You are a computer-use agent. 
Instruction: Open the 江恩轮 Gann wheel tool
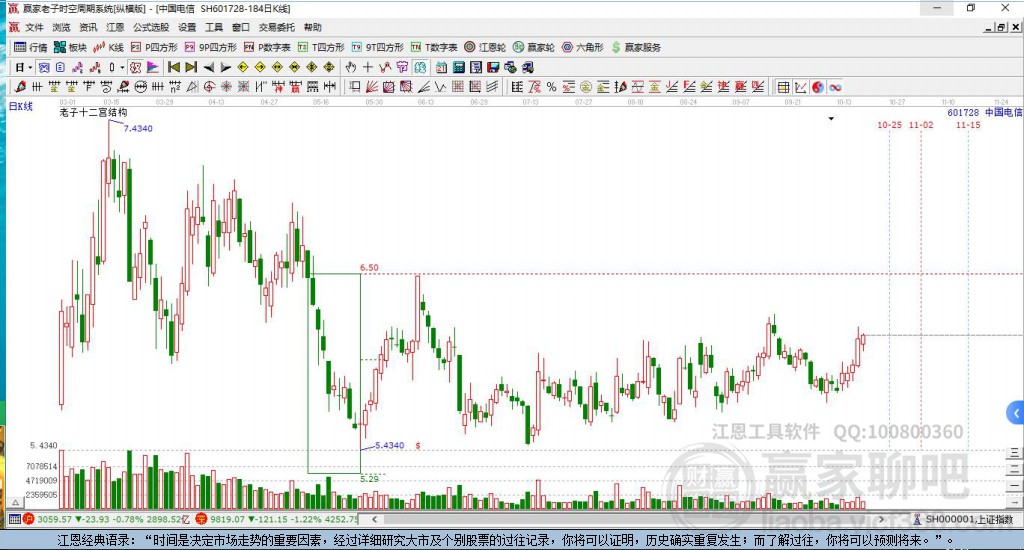coord(485,47)
